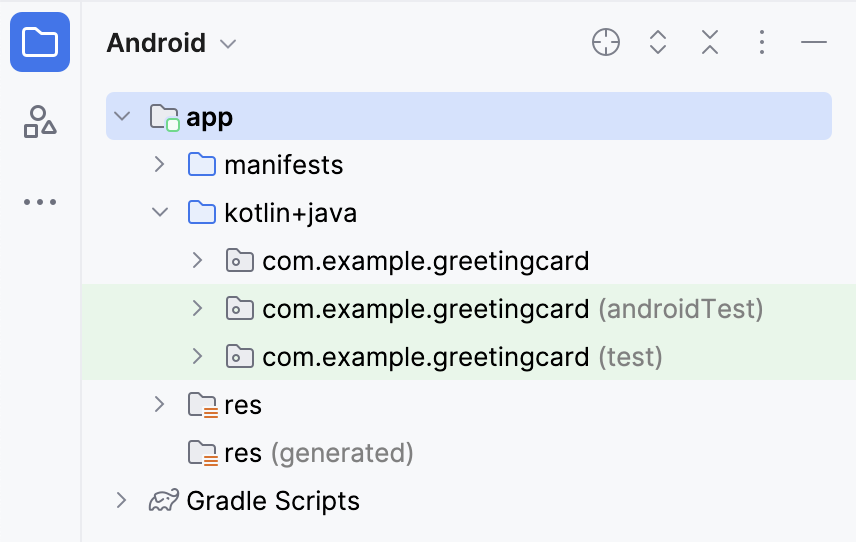Hide the project panel with minimize icon
The image size is (856, 542).
pos(814,42)
